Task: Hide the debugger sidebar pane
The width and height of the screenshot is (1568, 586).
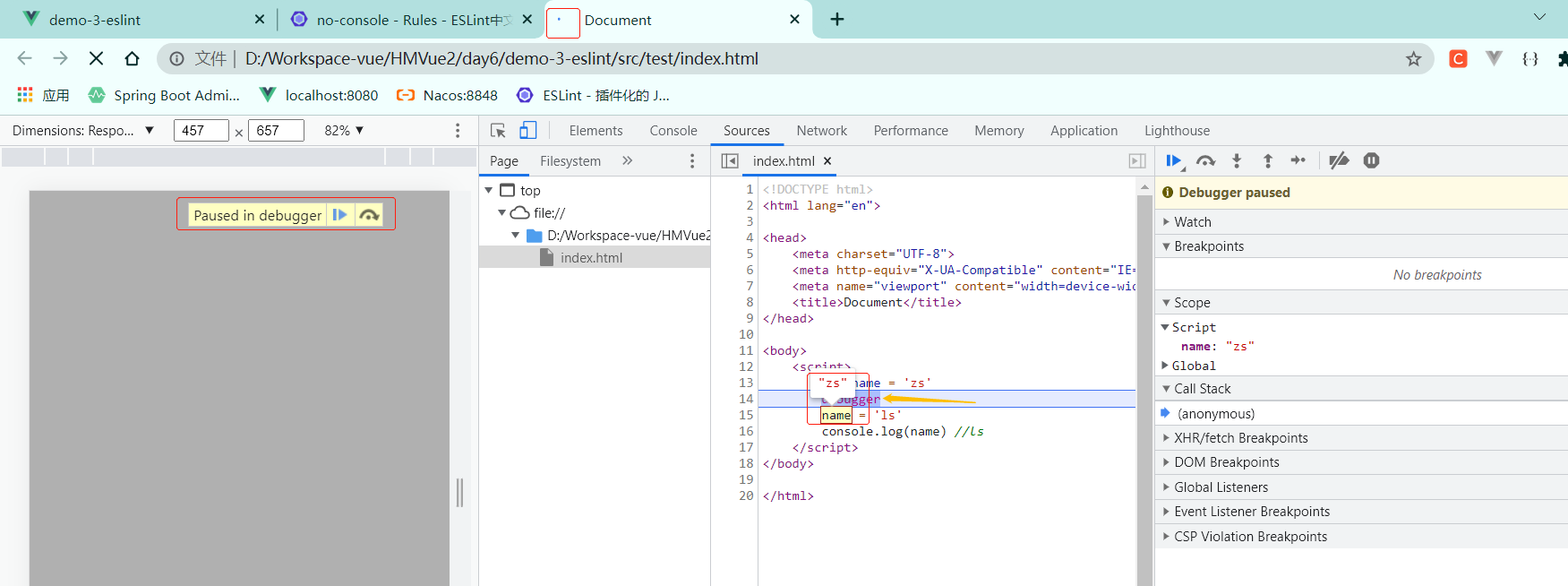Action: click(1137, 161)
